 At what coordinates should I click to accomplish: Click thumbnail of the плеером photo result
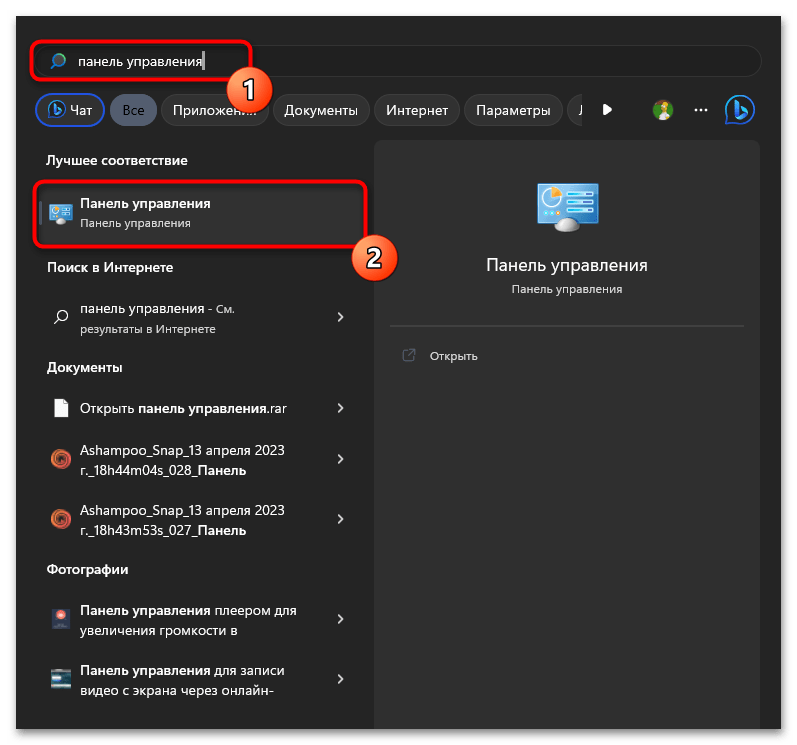[x=61, y=619]
